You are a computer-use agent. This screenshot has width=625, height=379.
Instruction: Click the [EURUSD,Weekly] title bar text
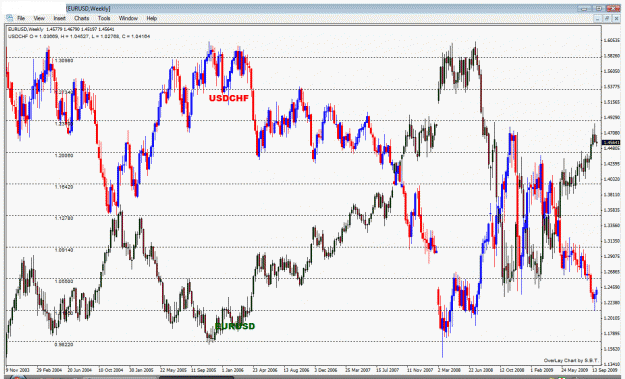88,8
